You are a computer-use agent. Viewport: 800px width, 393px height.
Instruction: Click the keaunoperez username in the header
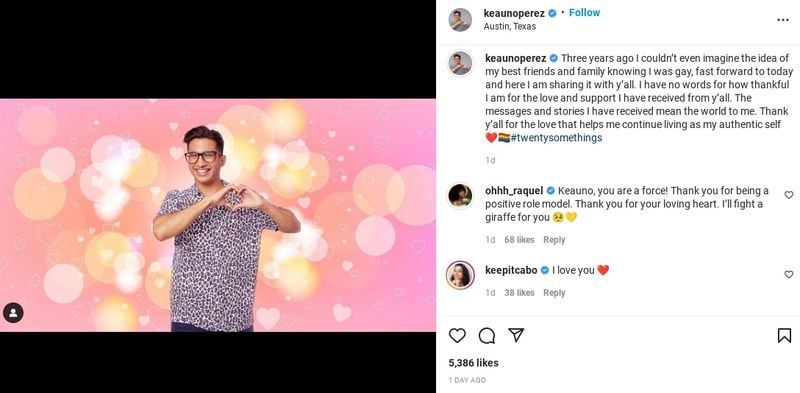point(514,13)
